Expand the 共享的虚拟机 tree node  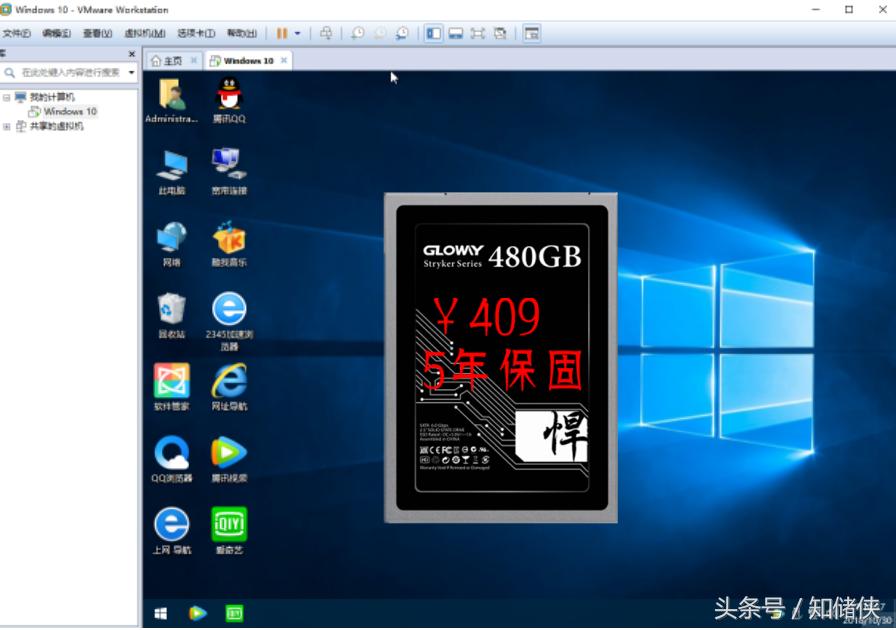tap(6, 126)
